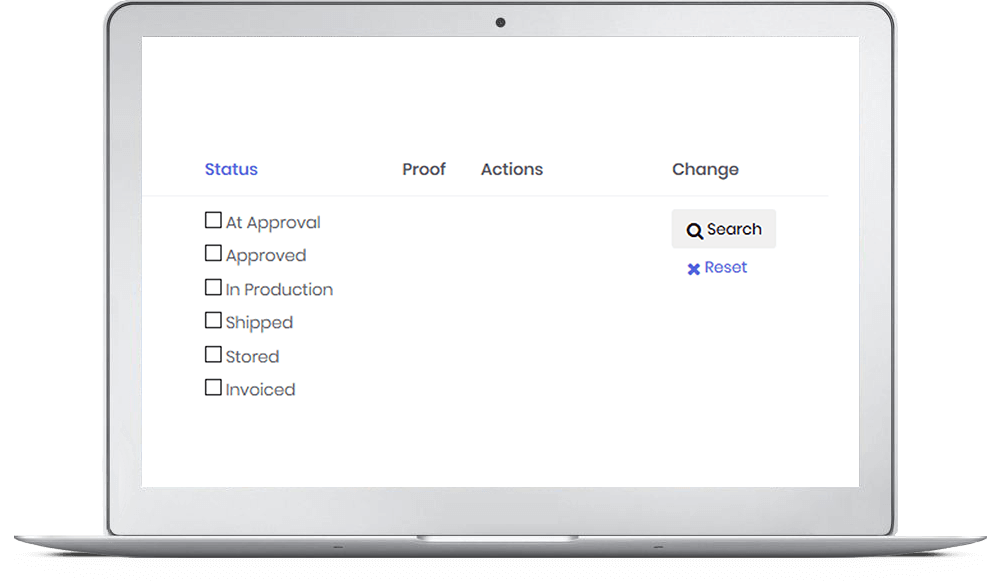Click the Invoiced label text
This screenshot has width=999, height=582.
[x=261, y=389]
